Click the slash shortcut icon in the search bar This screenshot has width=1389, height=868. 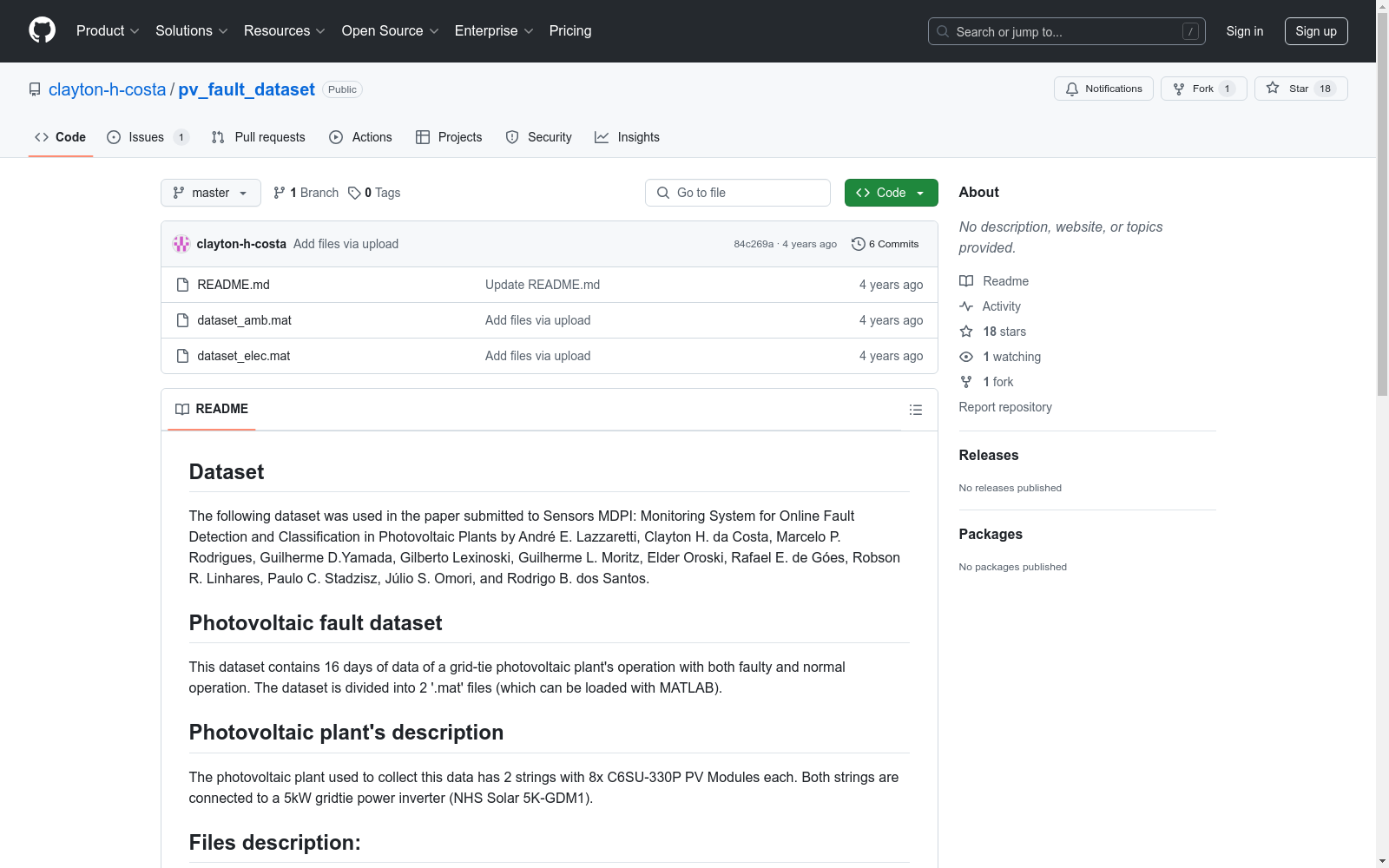click(1191, 31)
